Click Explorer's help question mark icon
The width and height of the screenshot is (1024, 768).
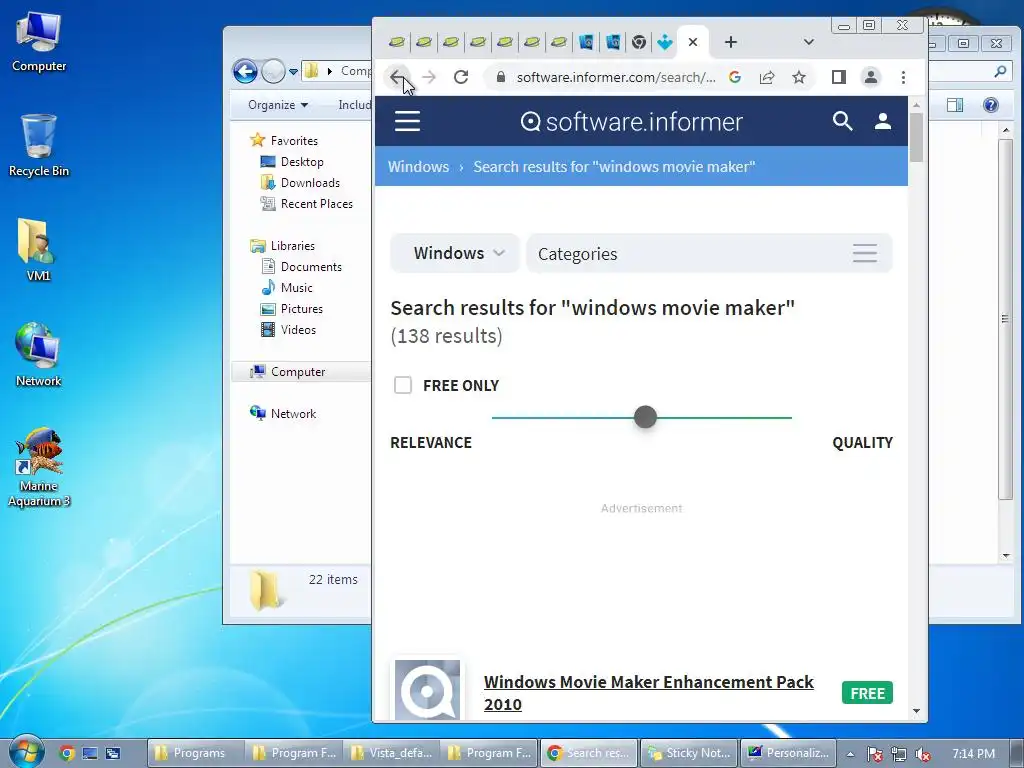point(991,104)
